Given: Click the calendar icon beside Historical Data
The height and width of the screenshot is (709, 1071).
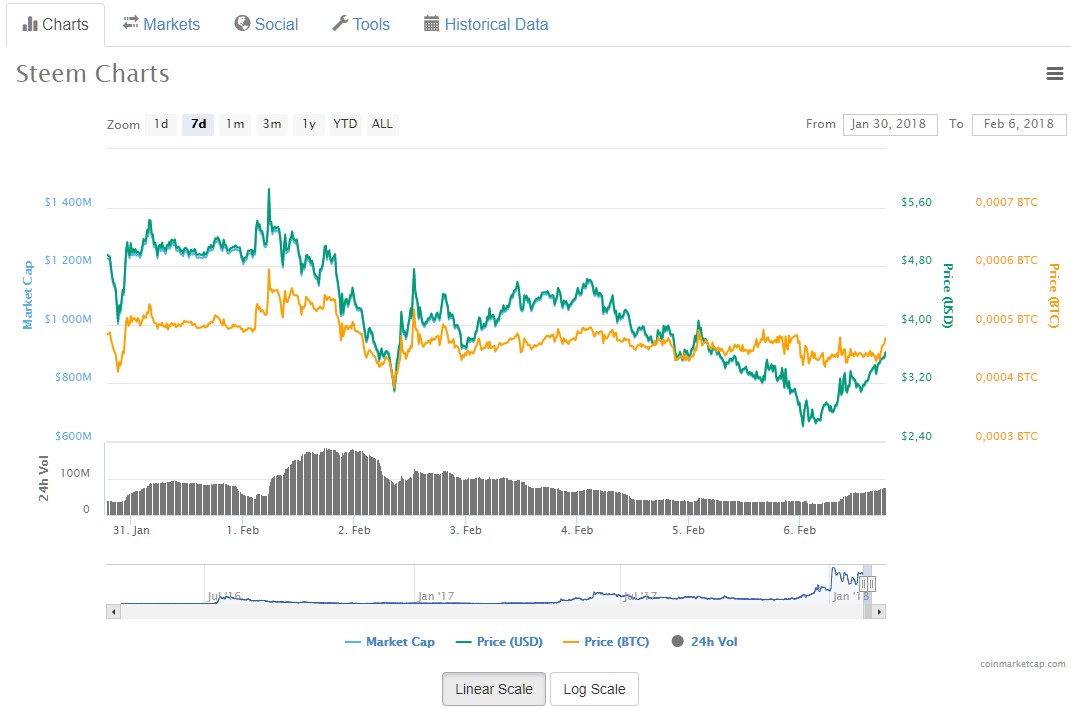Looking at the screenshot, I should point(431,24).
